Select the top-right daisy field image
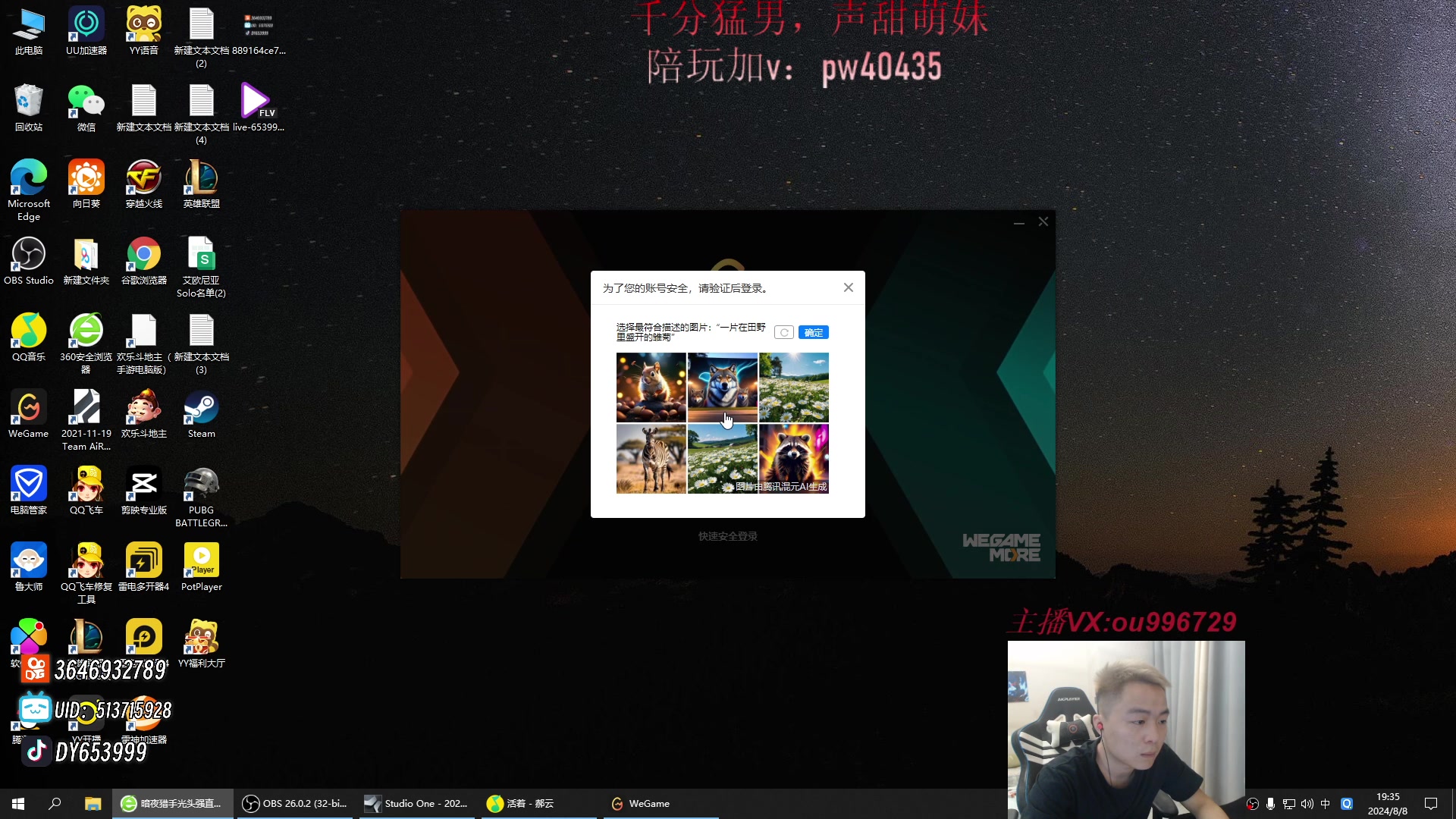The height and width of the screenshot is (819, 1456). (x=794, y=388)
